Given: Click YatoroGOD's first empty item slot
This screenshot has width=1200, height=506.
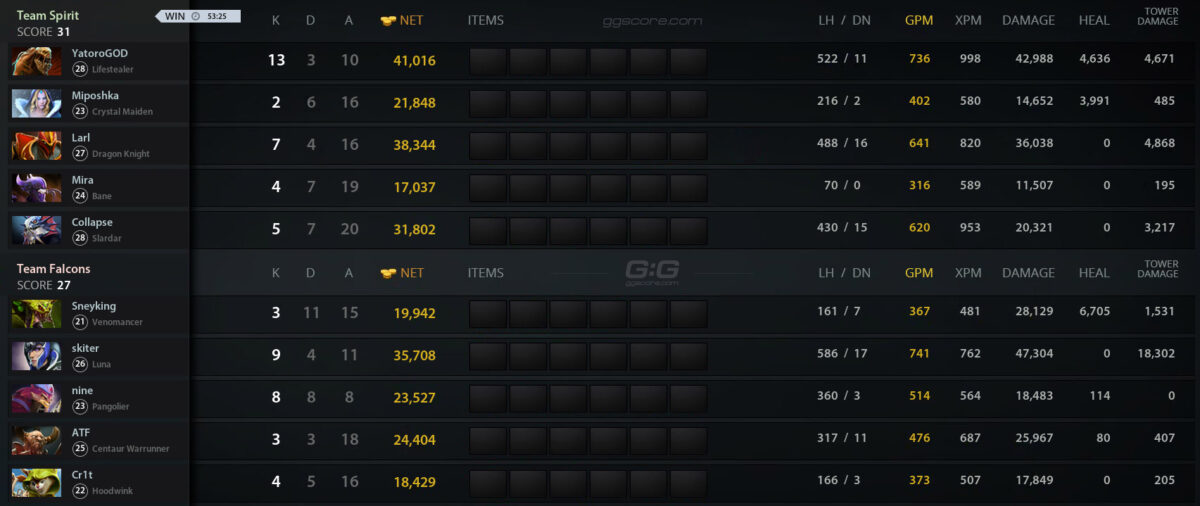Looking at the screenshot, I should [x=488, y=62].
